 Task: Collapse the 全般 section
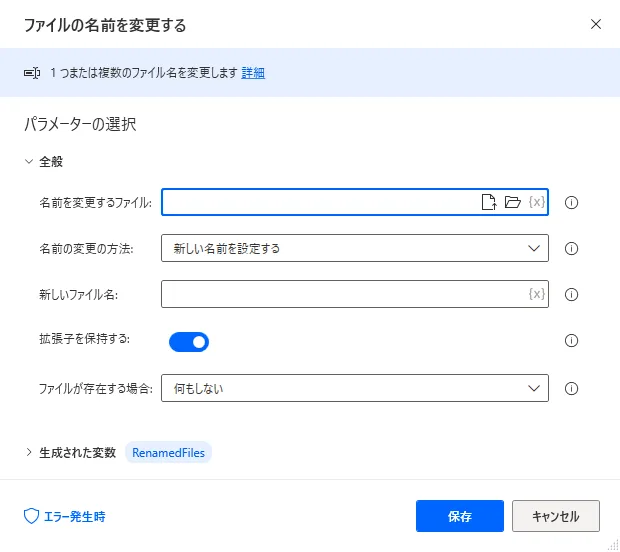(x=29, y=161)
